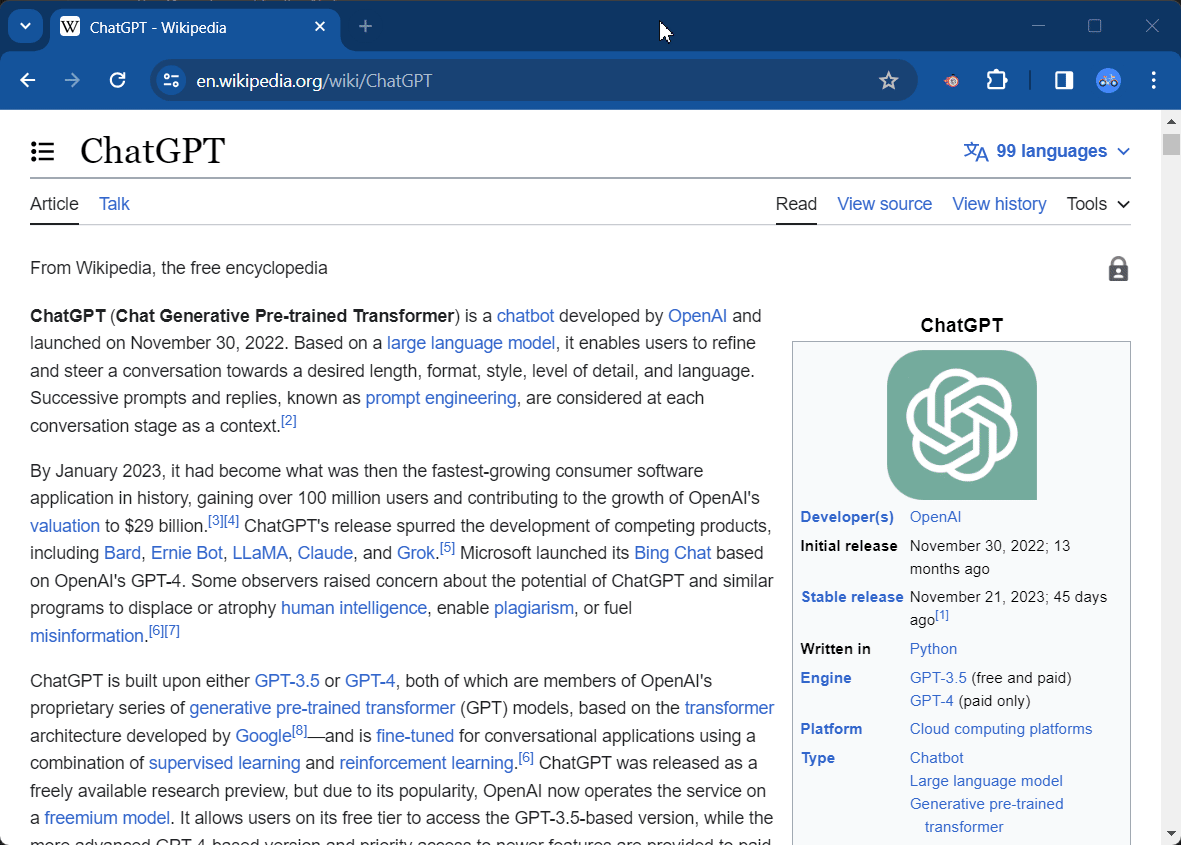Open the valuation link
Image resolution: width=1181 pixels, height=845 pixels.
(65, 526)
